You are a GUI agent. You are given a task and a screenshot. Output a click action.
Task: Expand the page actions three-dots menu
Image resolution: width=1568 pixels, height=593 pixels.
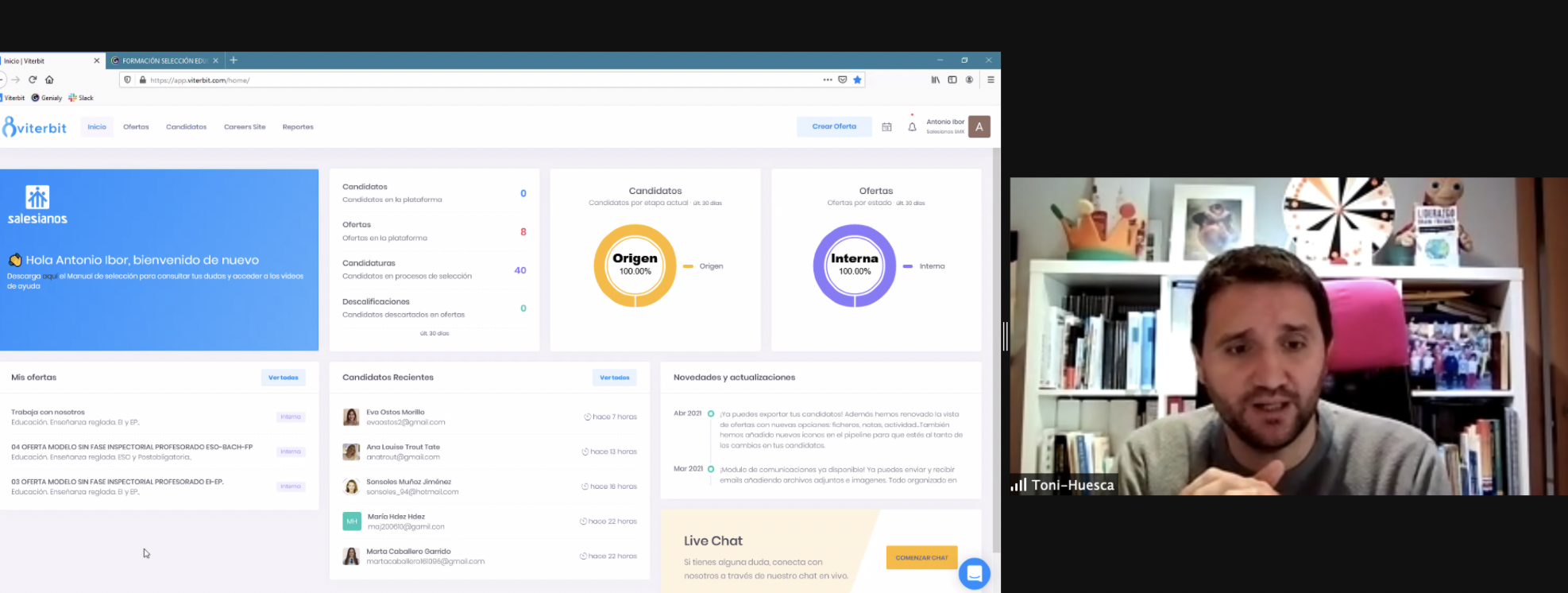point(828,79)
